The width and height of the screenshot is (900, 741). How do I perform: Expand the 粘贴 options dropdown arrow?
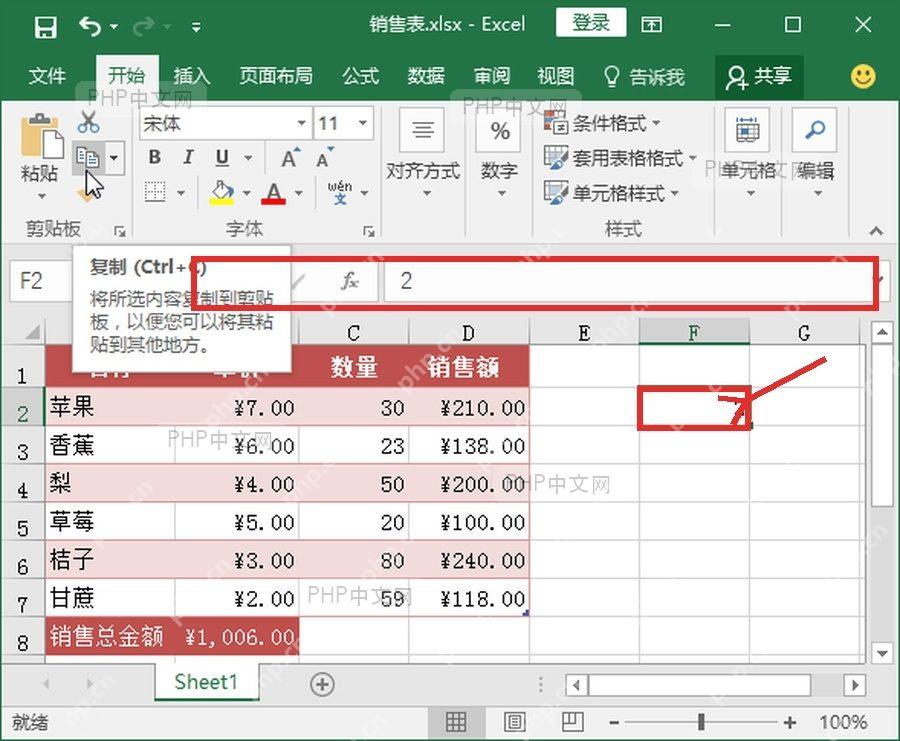tap(41, 196)
